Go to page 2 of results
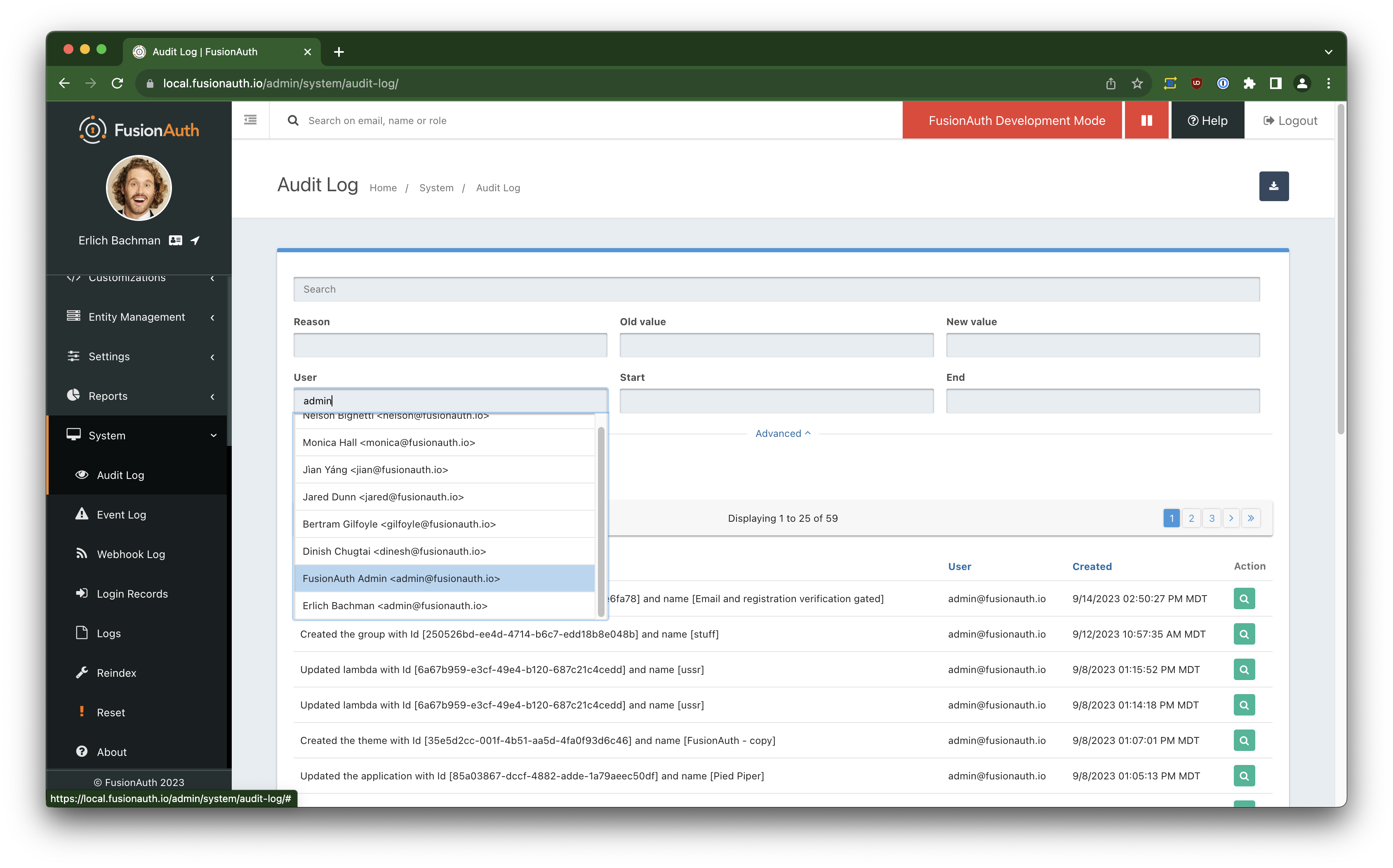Screen dimensions: 1393x868 (x=1191, y=518)
